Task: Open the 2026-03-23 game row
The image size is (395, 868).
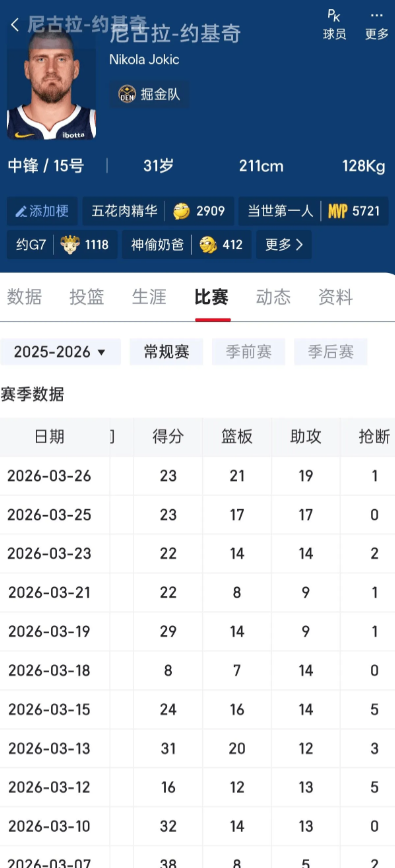Action: 198,554
